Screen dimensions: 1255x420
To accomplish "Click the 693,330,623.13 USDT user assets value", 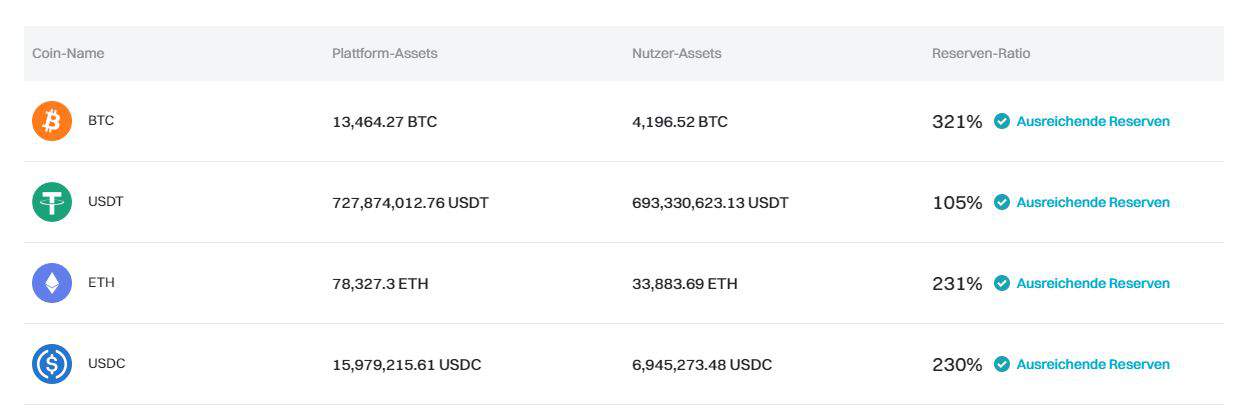I will (710, 203).
